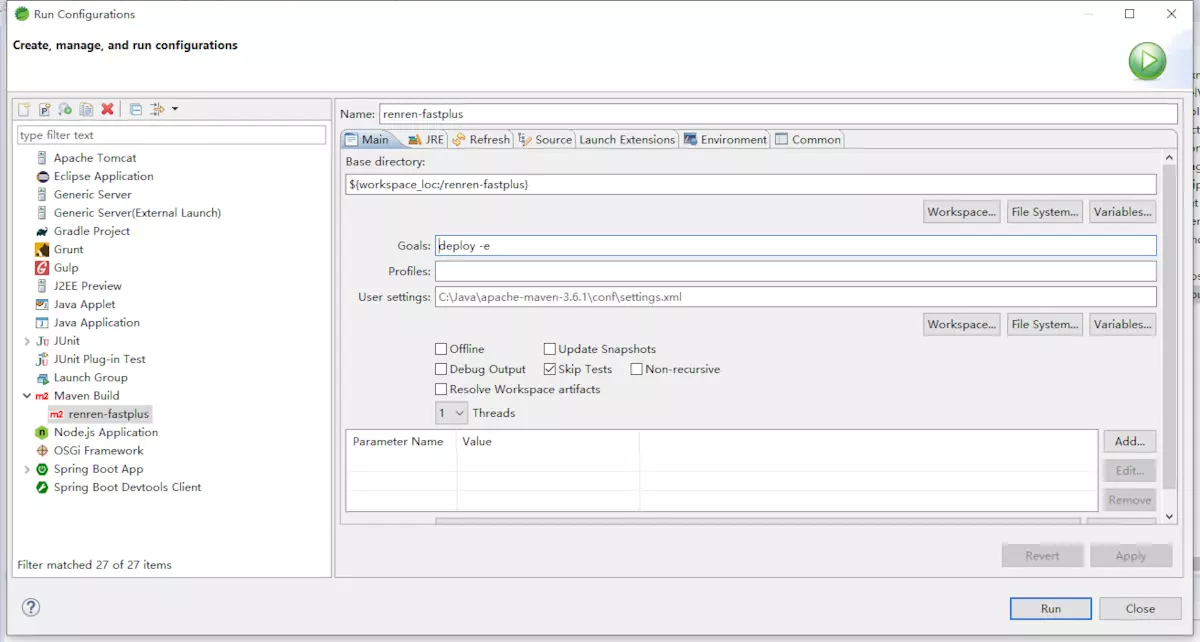Screen dimensions: 1200x642
Task: Switch to the JRE tab
Action: click(426, 140)
